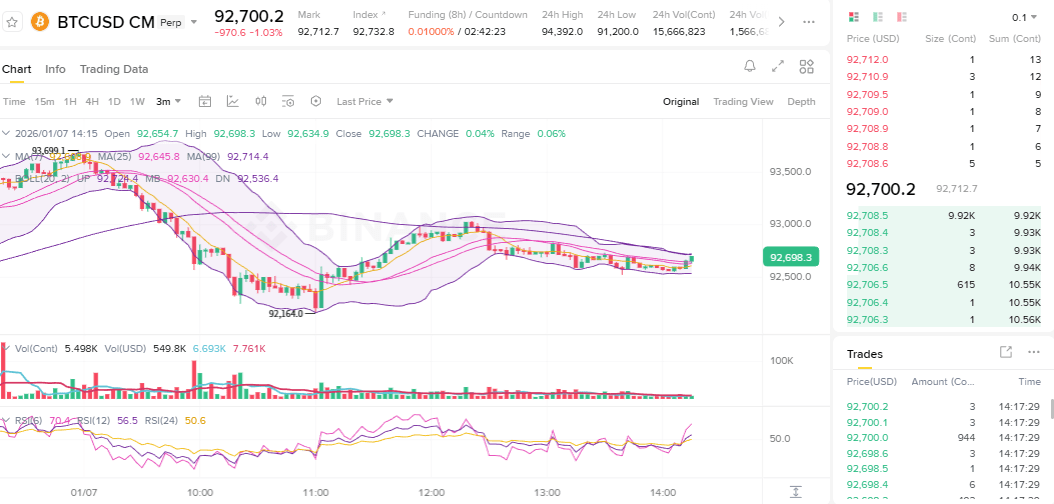
Task: Show asks-only order book view (red icon)
Action: 901,17
